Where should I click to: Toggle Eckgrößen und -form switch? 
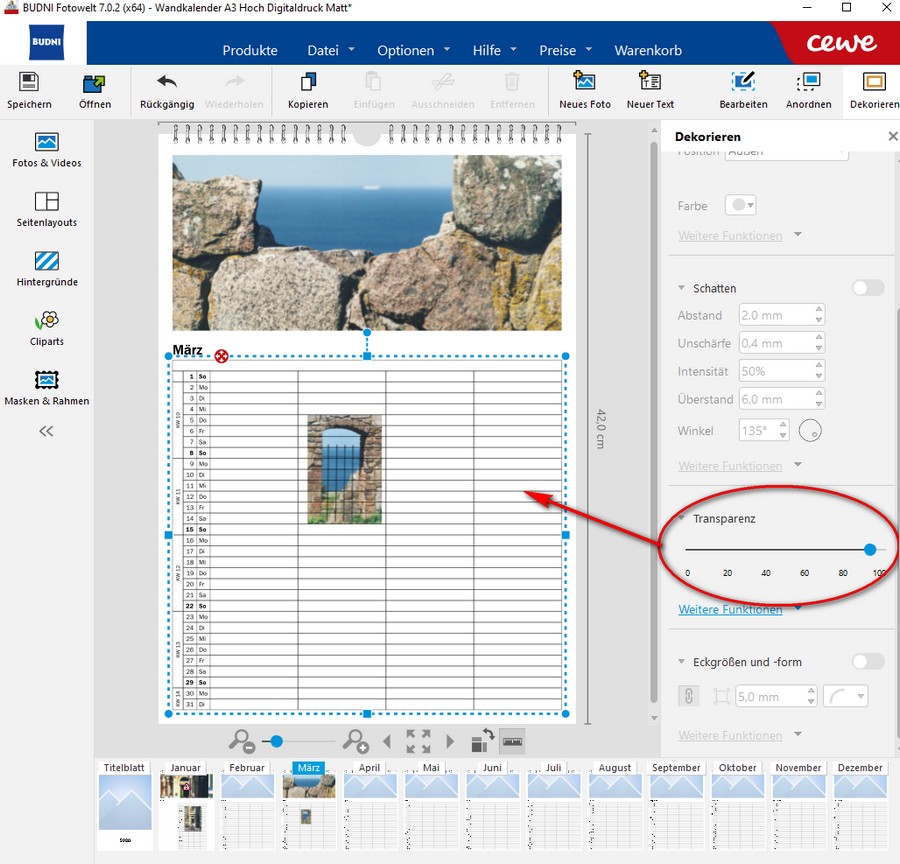867,662
